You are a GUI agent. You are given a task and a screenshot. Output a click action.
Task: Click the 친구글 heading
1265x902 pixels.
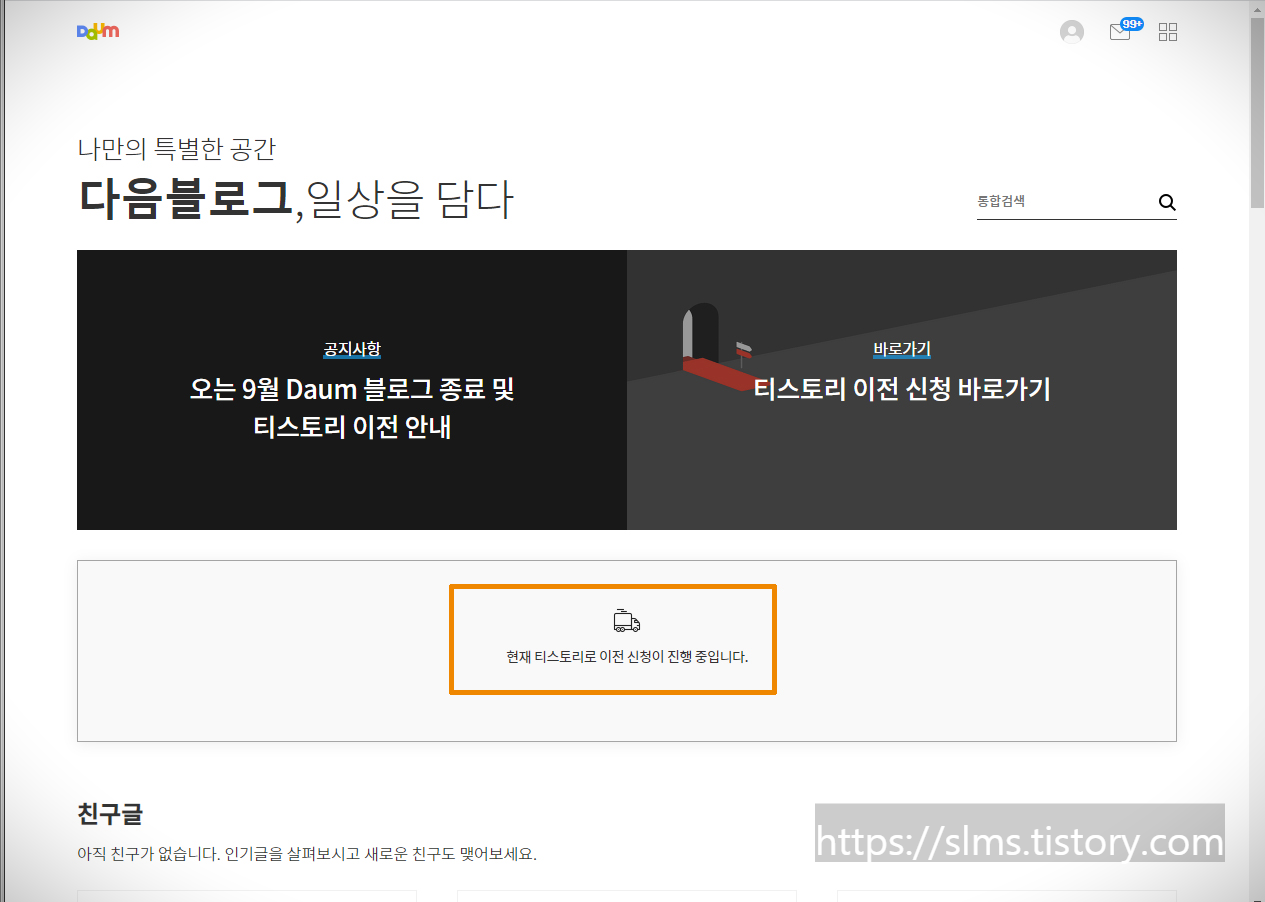coord(110,814)
